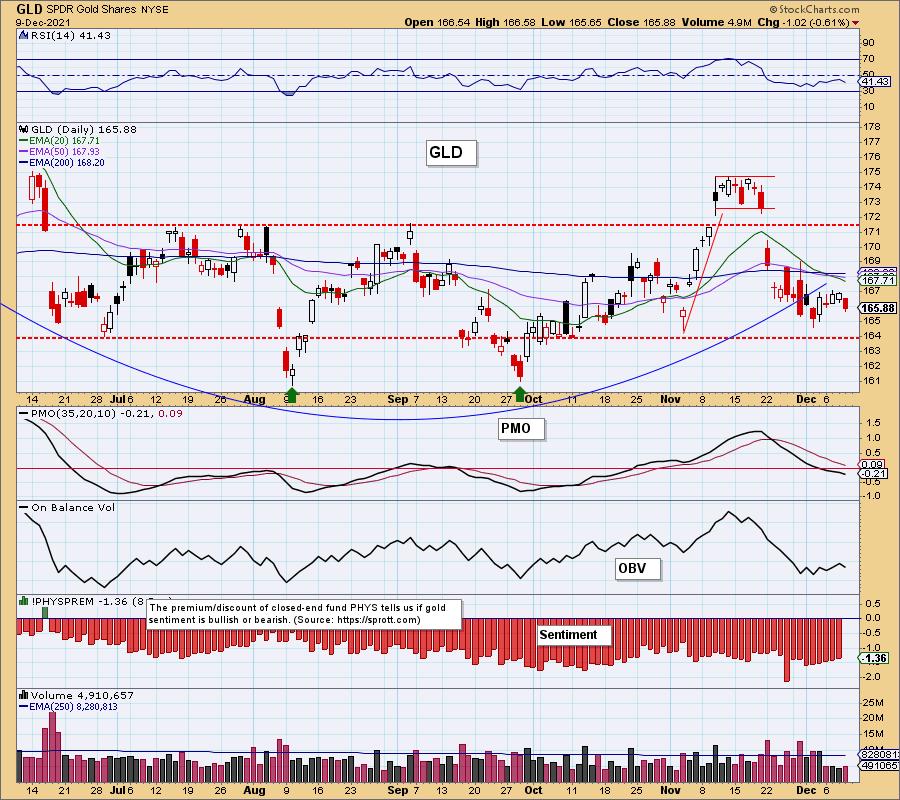Click the red down triangle beside Chg
900x800 pixels.
pos(856,23)
